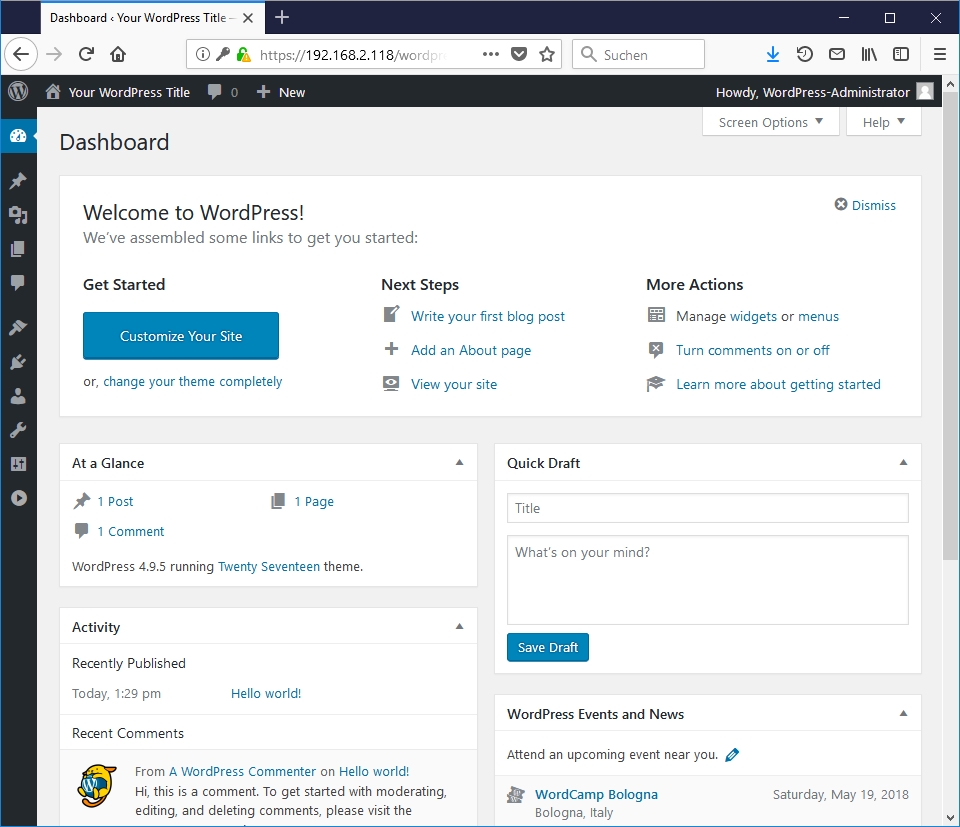Collapse the Activity panel

(x=459, y=626)
